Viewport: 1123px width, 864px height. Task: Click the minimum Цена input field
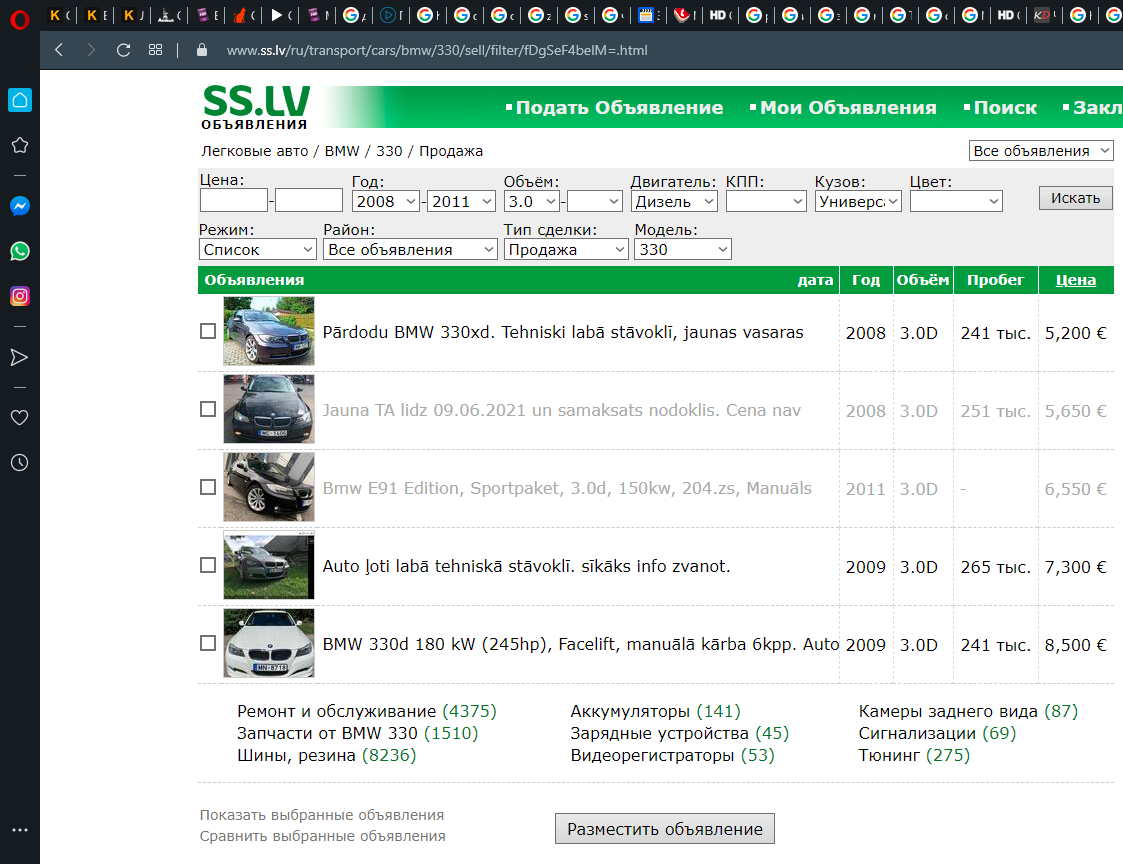coord(233,201)
